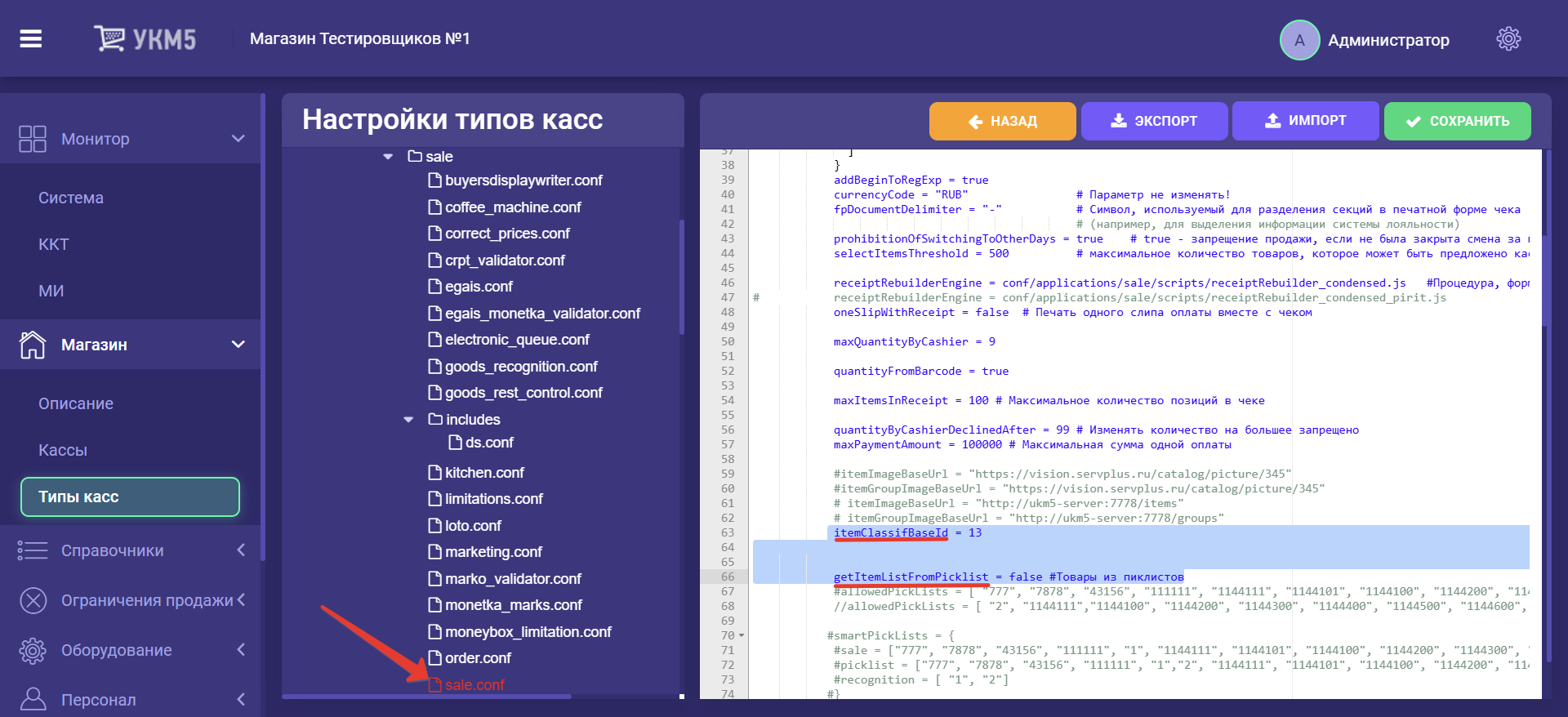
Task: Click the Магазин Тестировщиков №1 title
Action: 359,38
